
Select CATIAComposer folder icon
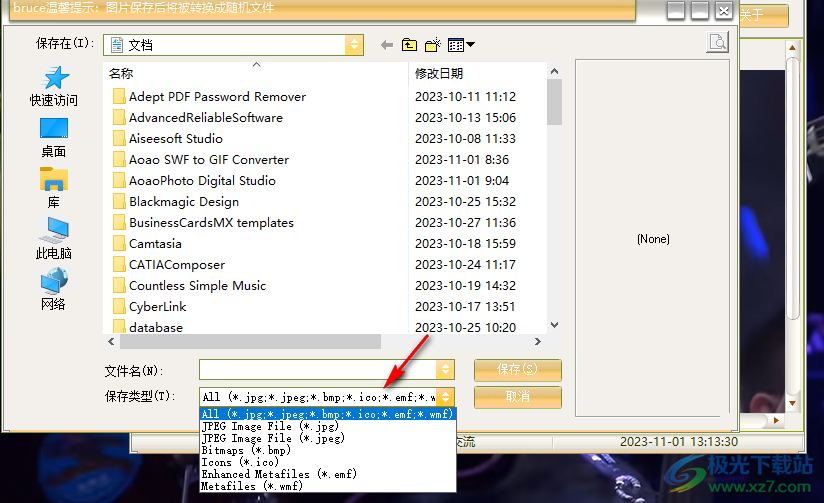tap(119, 265)
